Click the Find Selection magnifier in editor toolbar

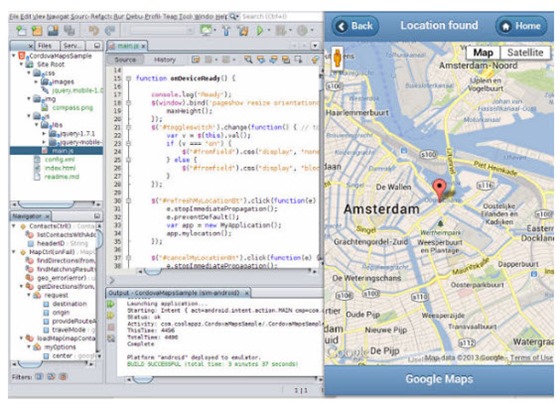click(x=248, y=60)
